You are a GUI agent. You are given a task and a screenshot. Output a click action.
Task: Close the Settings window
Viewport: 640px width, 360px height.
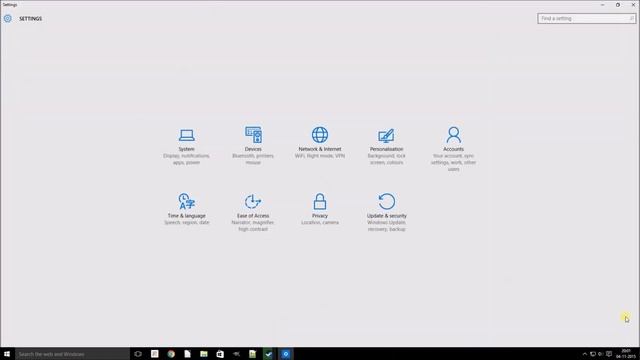[x=633, y=5]
